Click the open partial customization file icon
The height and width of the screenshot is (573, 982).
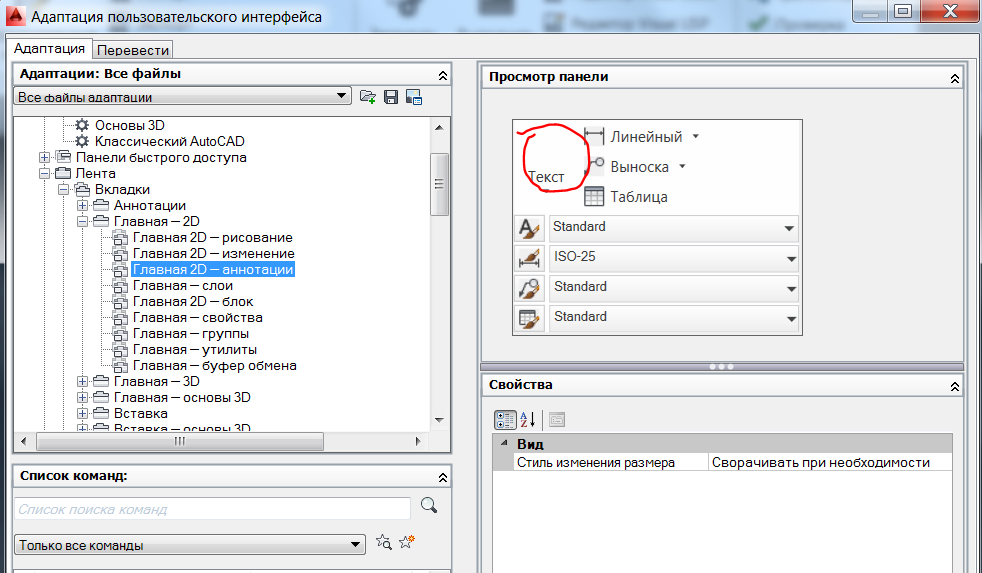click(x=368, y=97)
